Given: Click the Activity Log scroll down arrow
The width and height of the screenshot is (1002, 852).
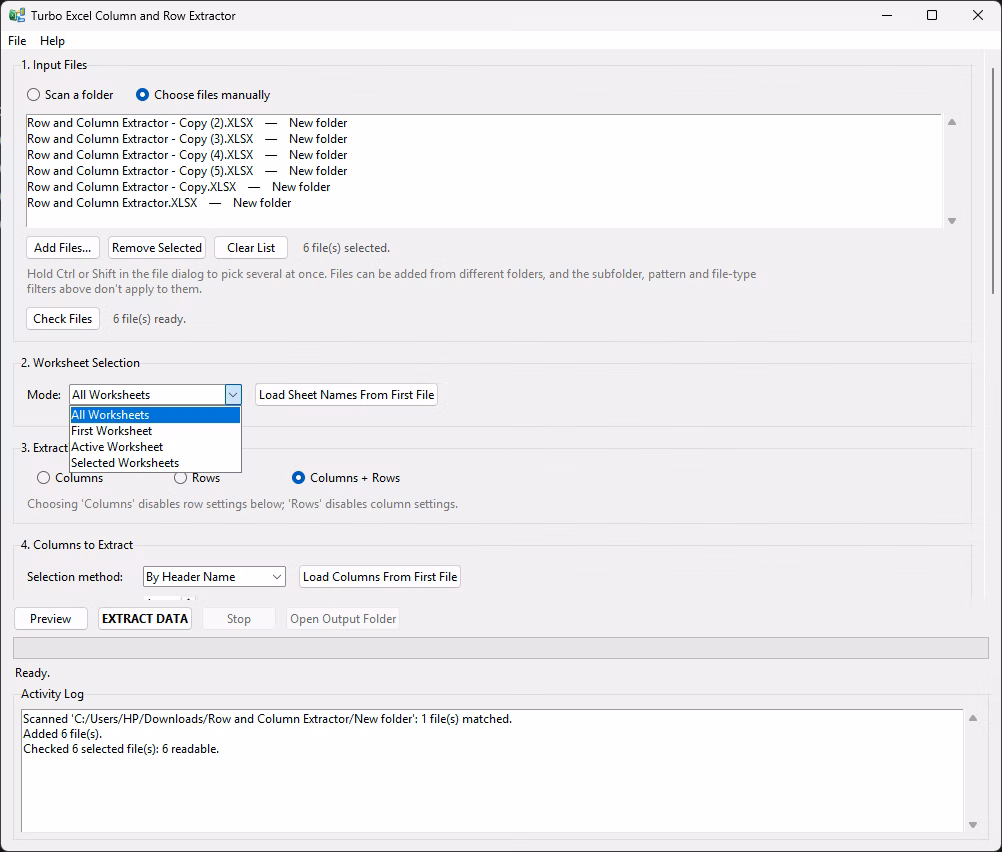Looking at the screenshot, I should tap(973, 825).
